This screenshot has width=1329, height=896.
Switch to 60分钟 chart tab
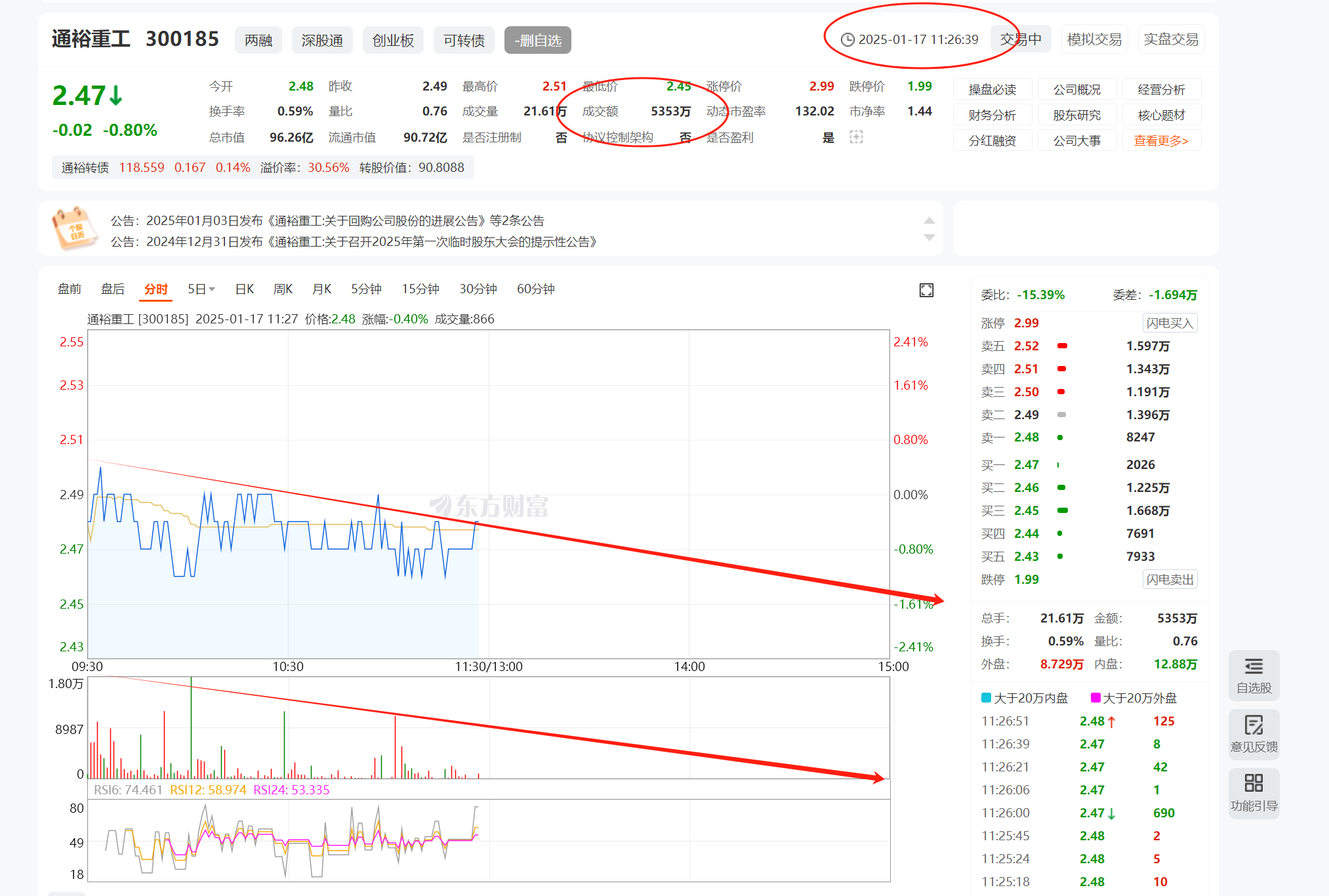[x=535, y=289]
